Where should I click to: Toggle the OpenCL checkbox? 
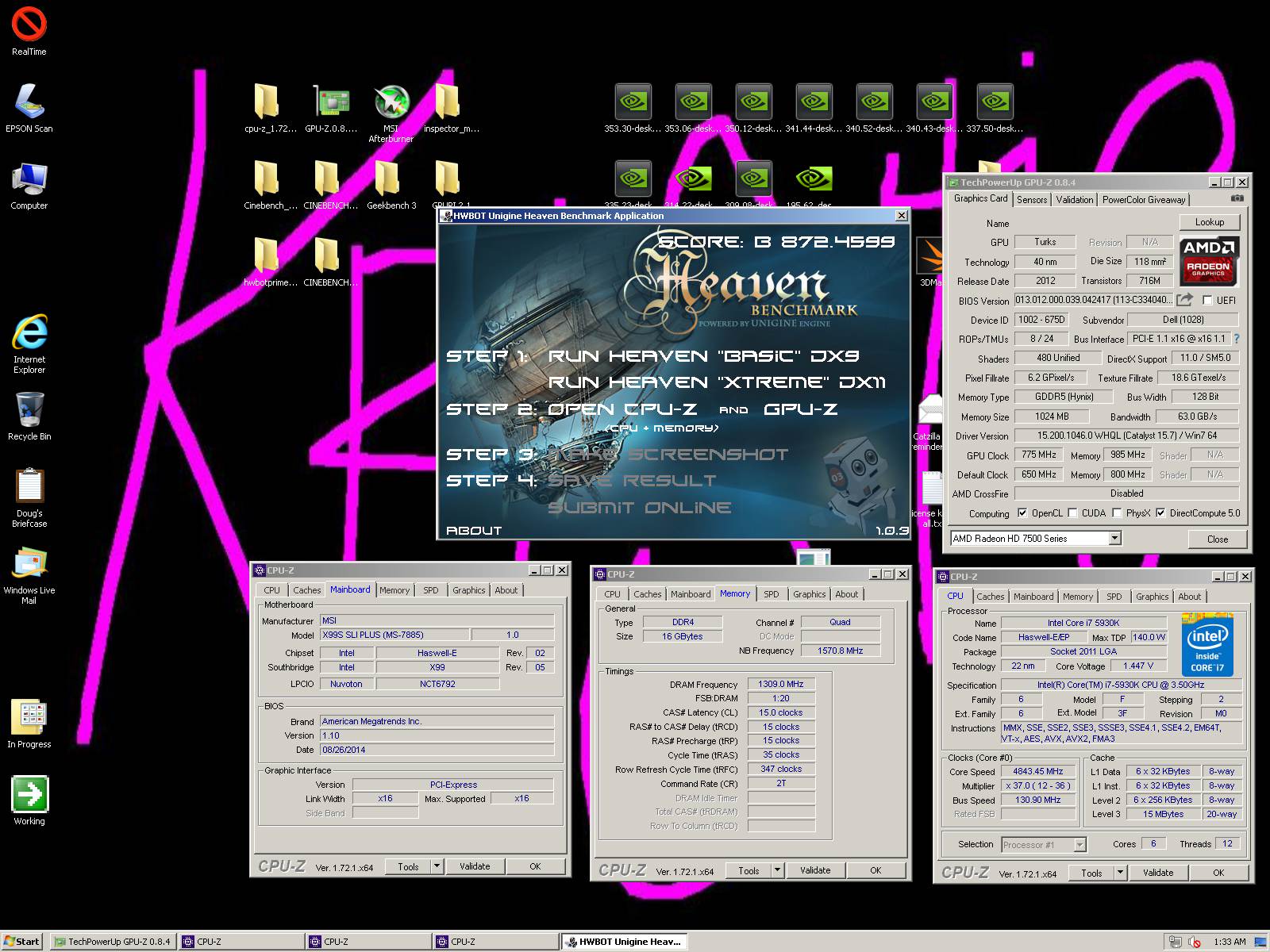(x=1022, y=512)
